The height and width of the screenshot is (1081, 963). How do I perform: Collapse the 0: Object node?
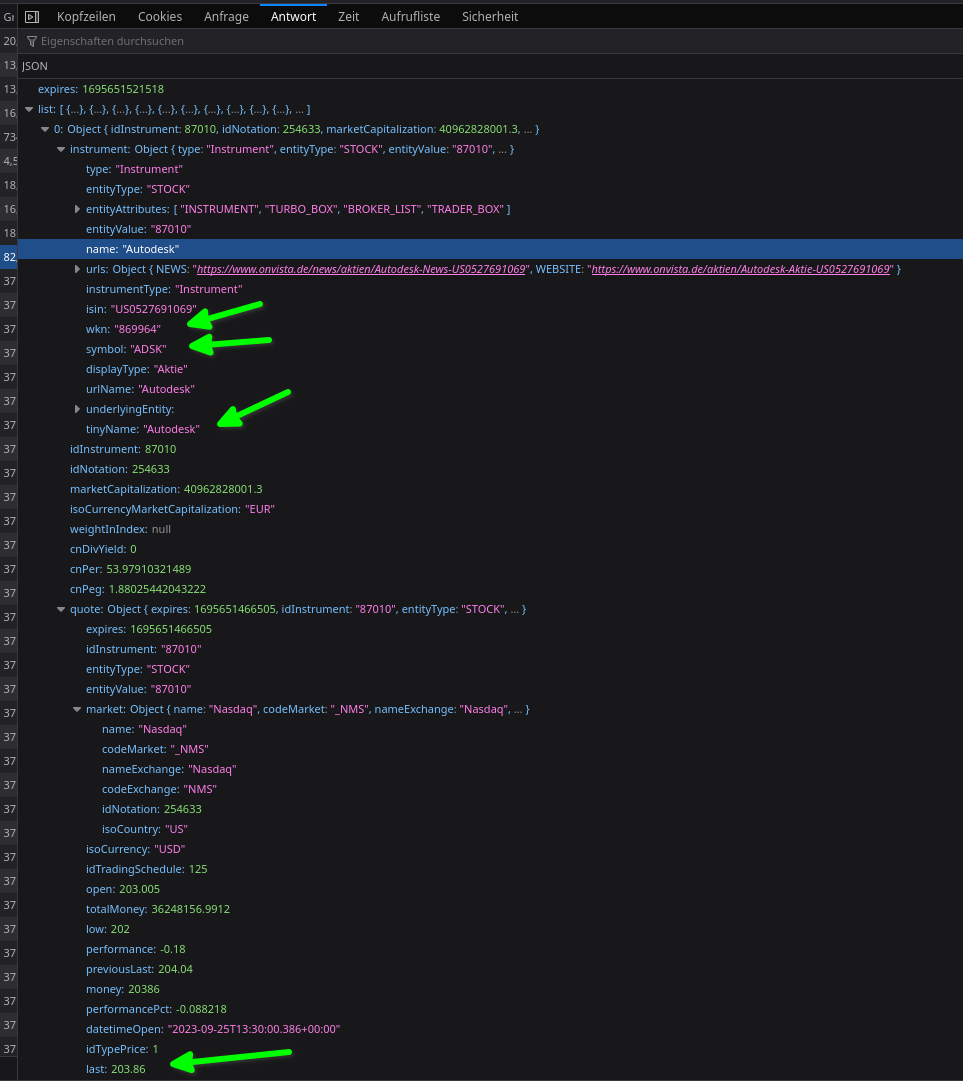45,129
